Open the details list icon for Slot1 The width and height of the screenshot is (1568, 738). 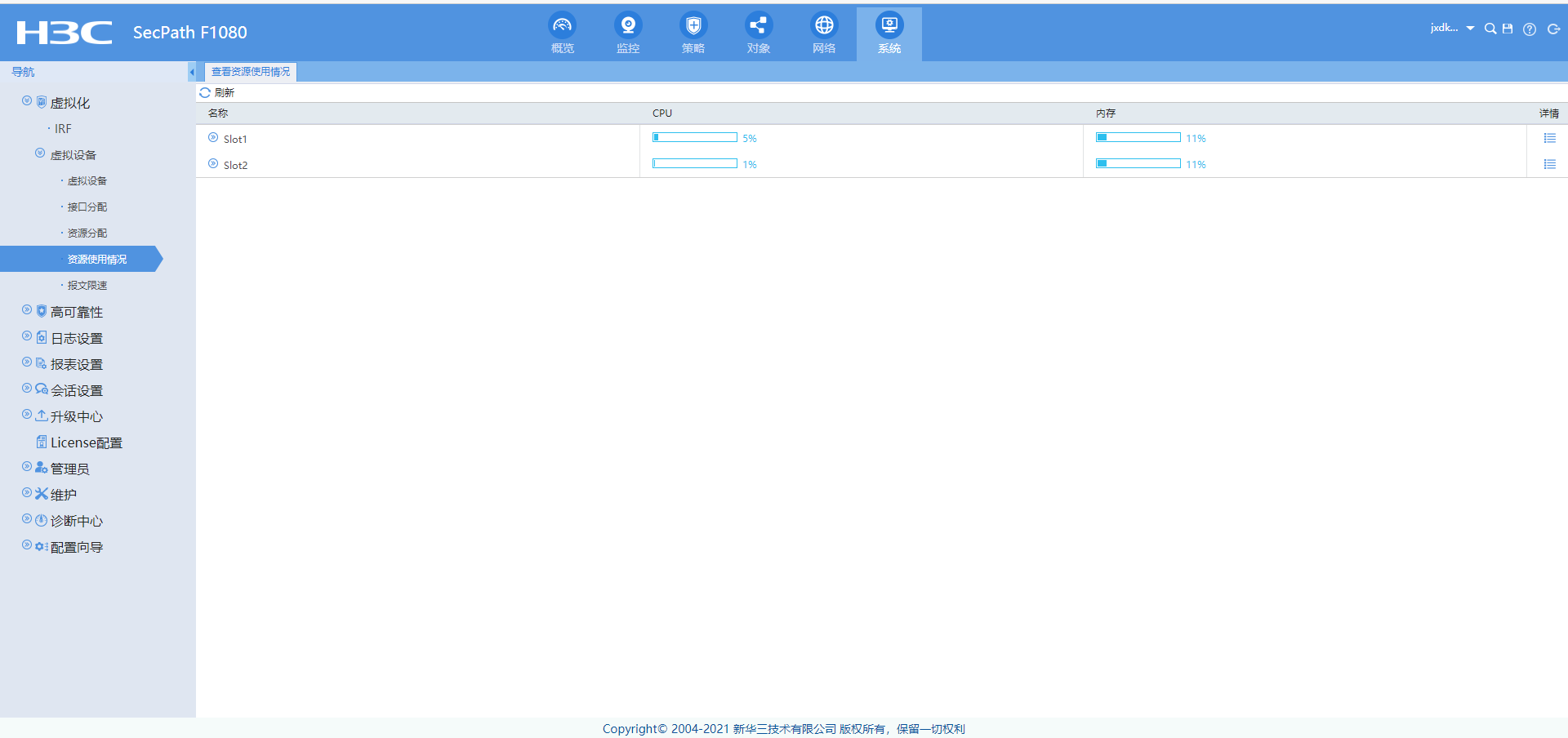[x=1550, y=139]
